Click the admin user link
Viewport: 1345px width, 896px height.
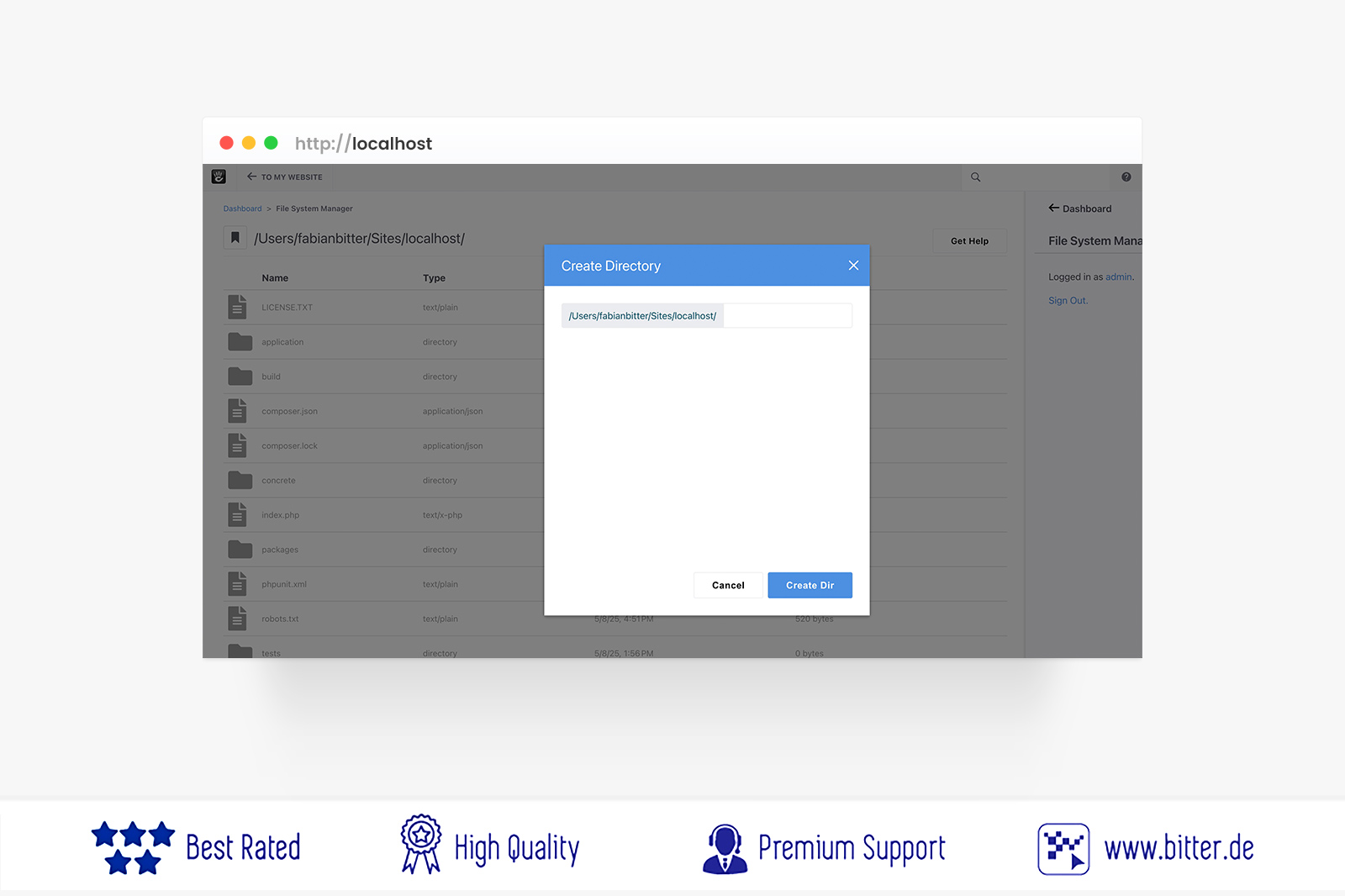1118,277
